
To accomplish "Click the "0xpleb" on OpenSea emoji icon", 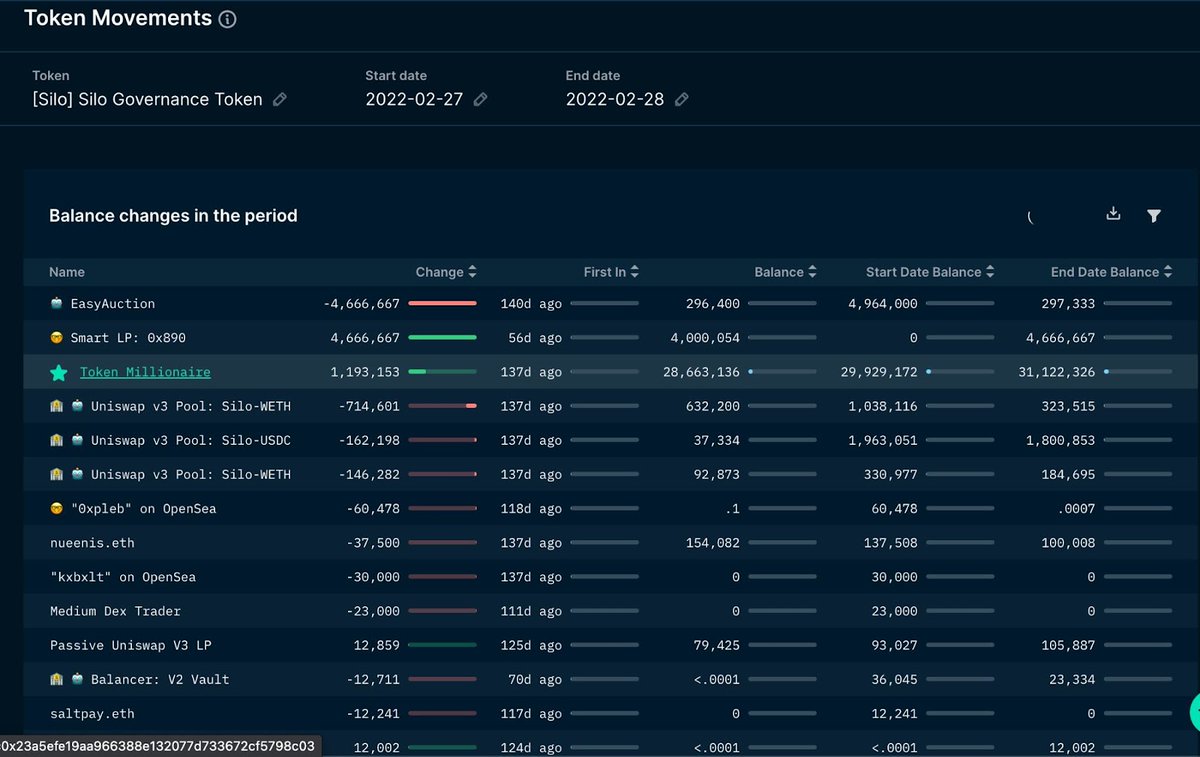I will pos(57,508).
